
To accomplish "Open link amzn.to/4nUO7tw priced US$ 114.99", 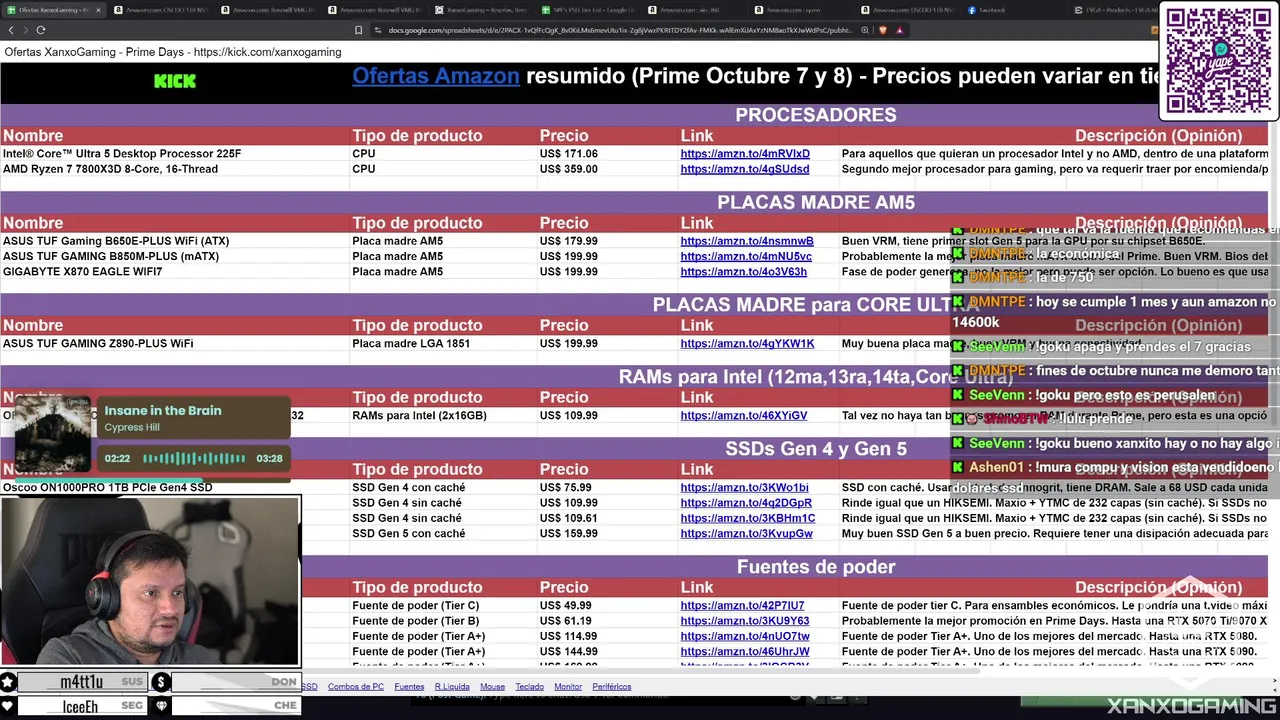I will tap(745, 636).
